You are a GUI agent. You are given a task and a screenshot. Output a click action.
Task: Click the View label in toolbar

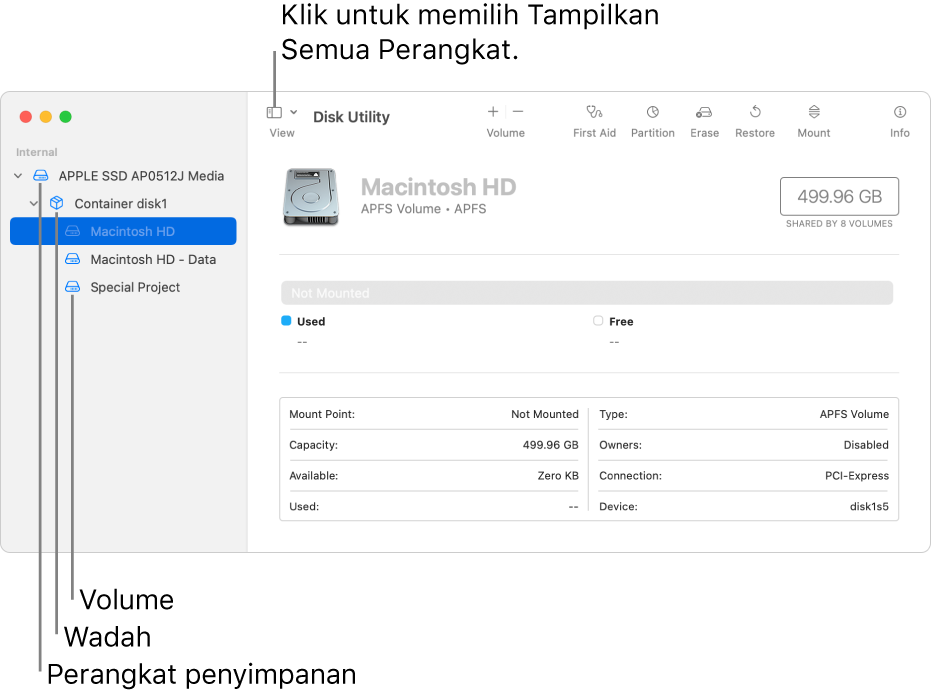tap(281, 133)
